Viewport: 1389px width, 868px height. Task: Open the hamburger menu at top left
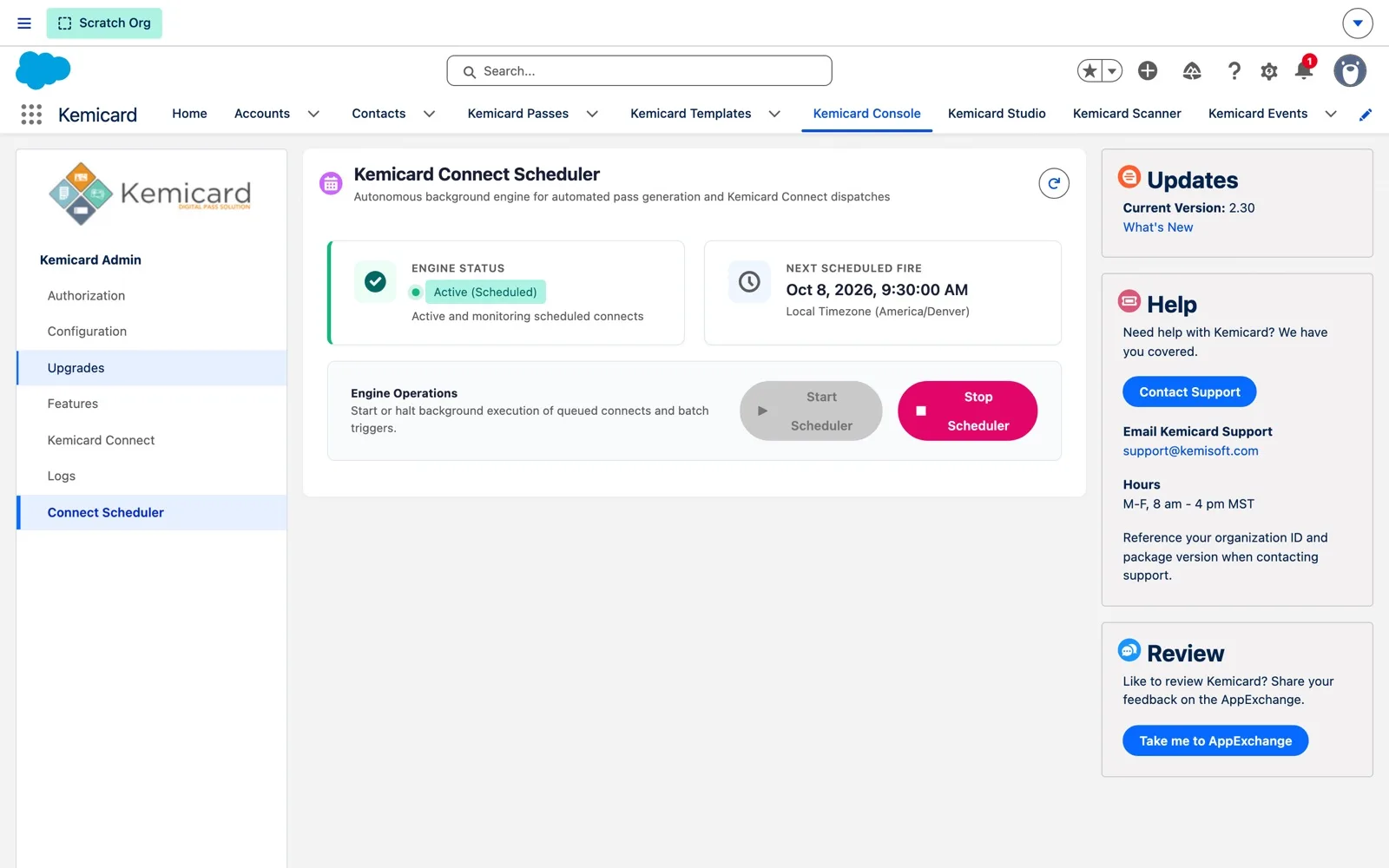(x=24, y=23)
